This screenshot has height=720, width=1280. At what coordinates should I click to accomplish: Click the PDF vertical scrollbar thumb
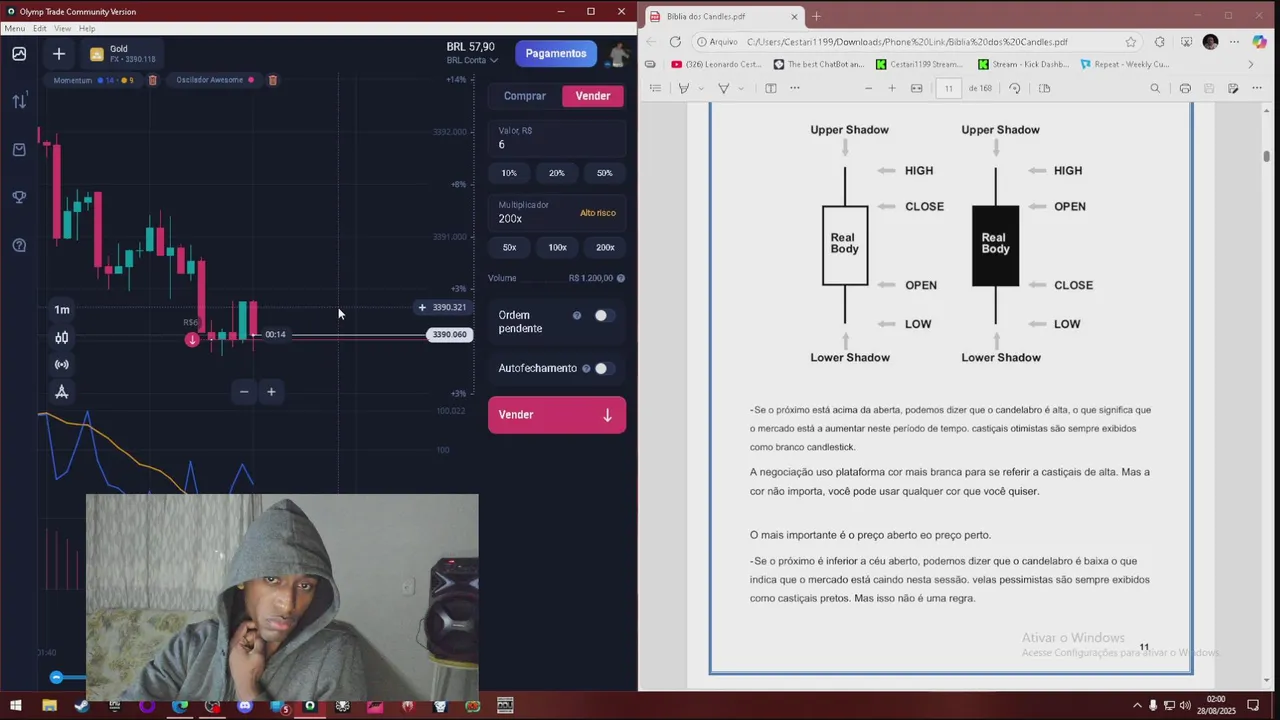tap(1266, 156)
